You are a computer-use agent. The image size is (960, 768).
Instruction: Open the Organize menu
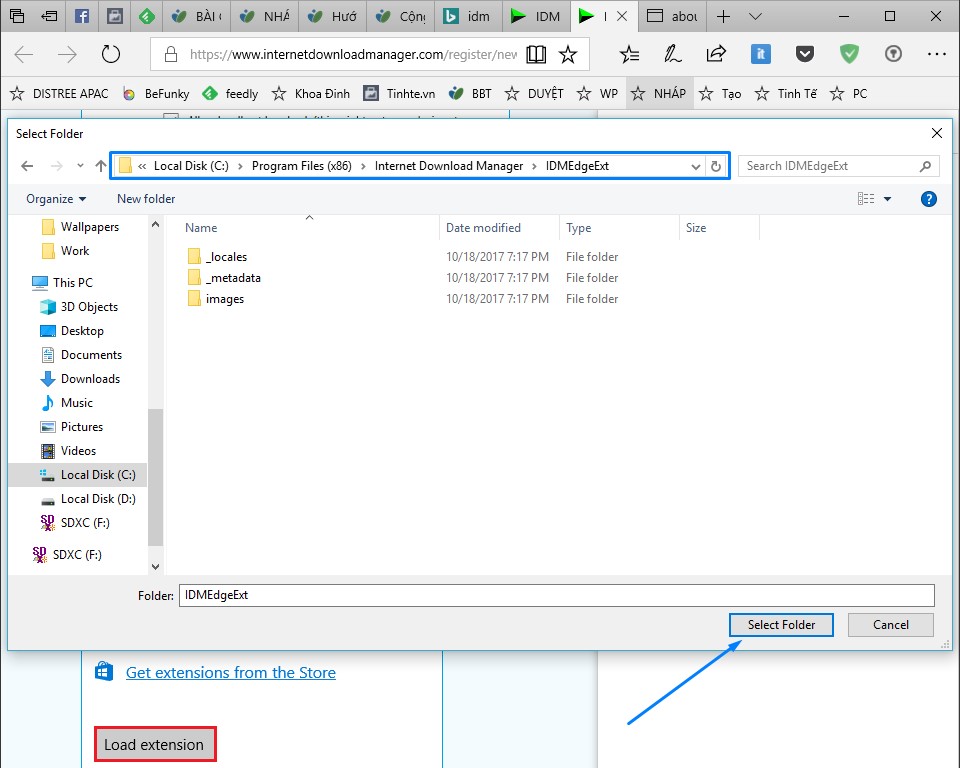pyautogui.click(x=56, y=199)
